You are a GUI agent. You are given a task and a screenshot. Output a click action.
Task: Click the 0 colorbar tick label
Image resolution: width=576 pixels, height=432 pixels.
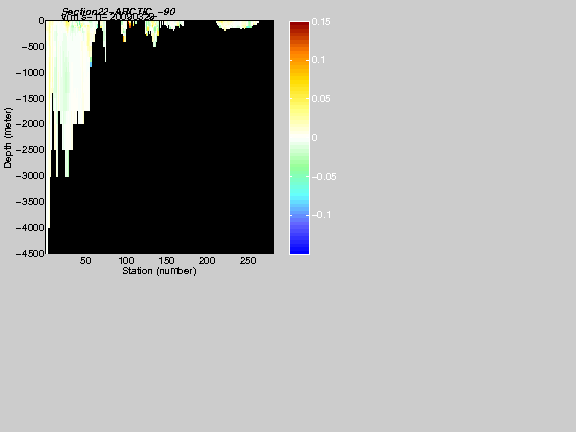pos(314,137)
